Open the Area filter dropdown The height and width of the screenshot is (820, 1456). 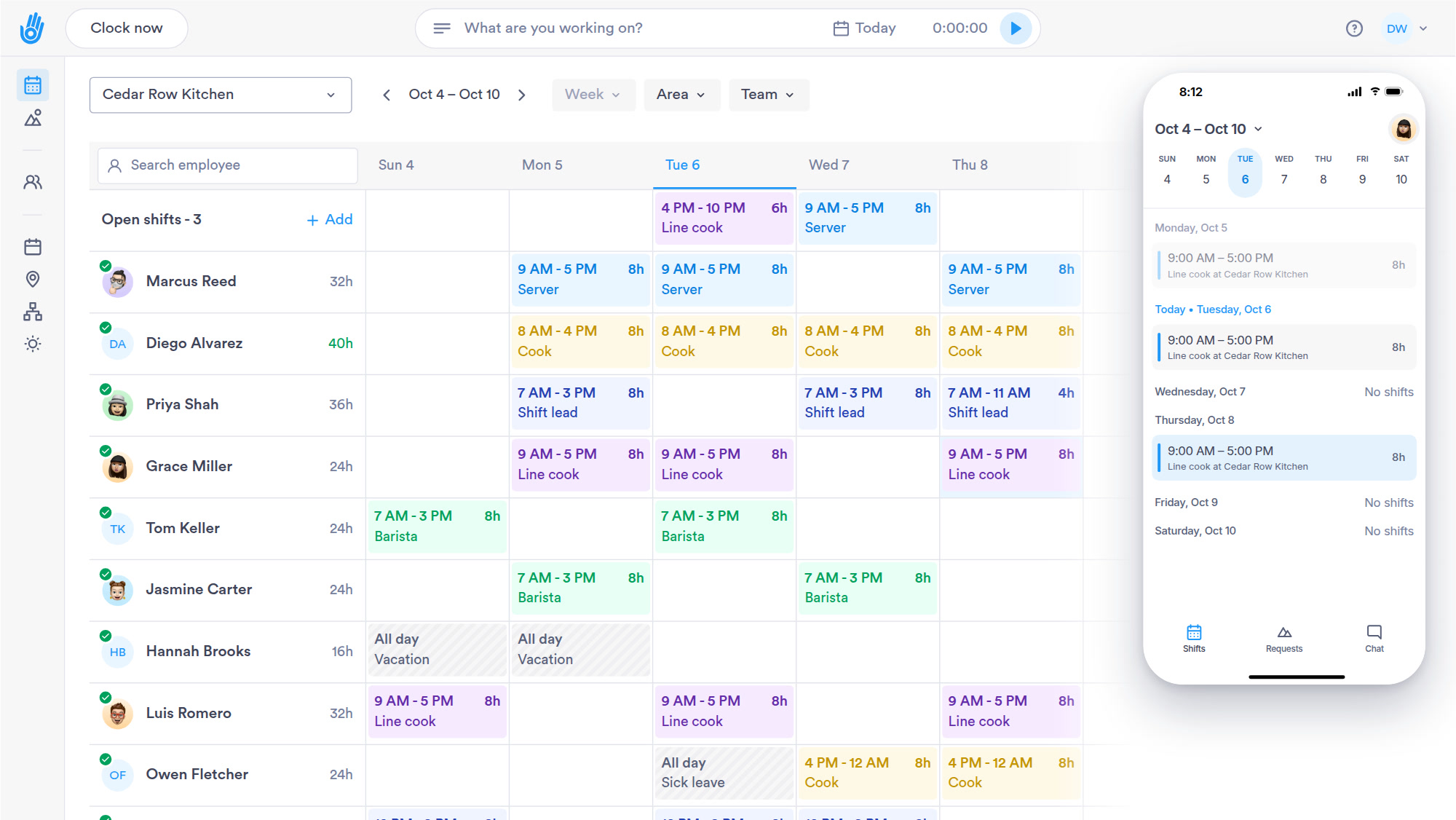[x=681, y=95]
